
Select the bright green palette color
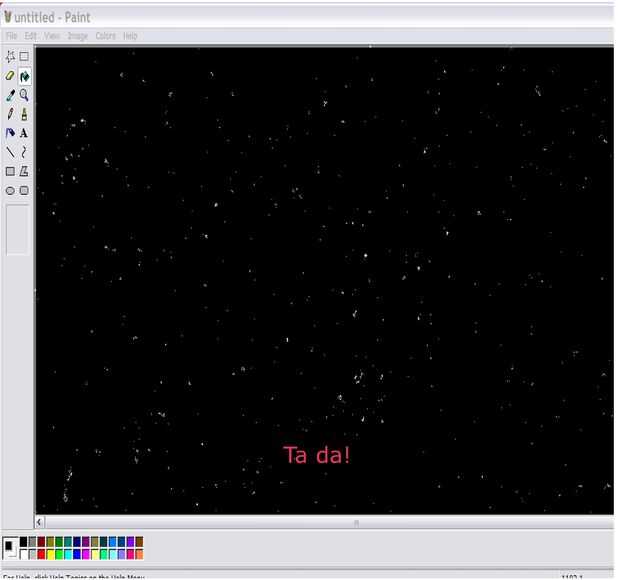[59, 554]
